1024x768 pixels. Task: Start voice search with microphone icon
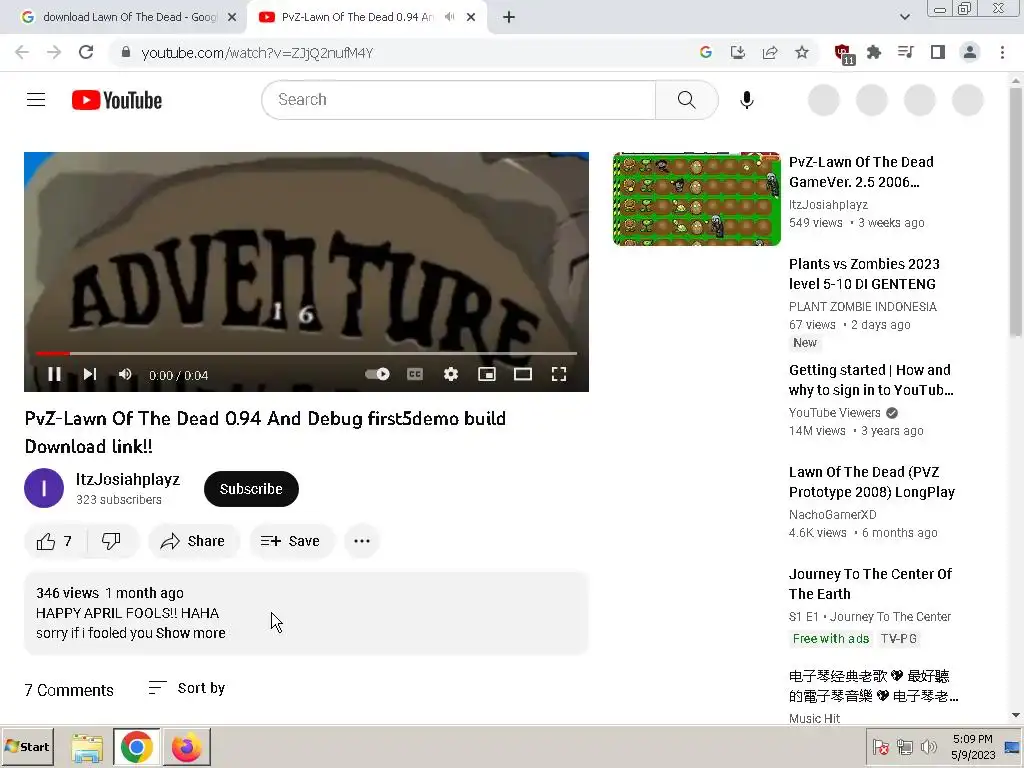(x=746, y=100)
